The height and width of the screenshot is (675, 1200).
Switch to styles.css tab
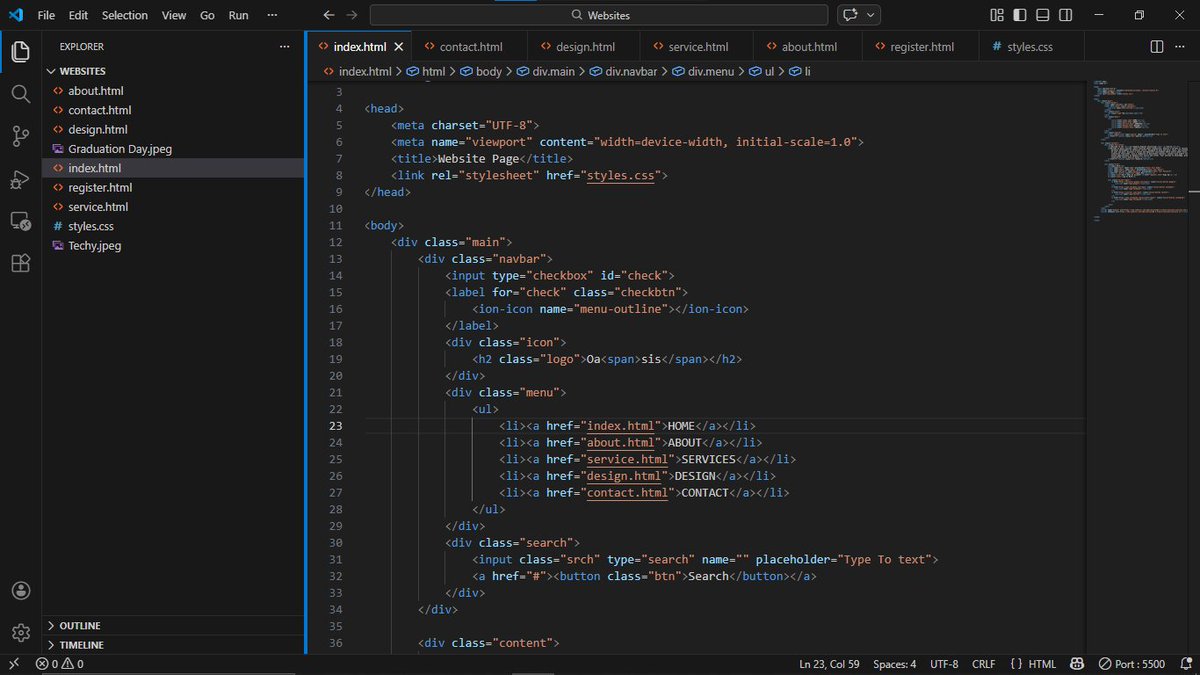click(1029, 47)
